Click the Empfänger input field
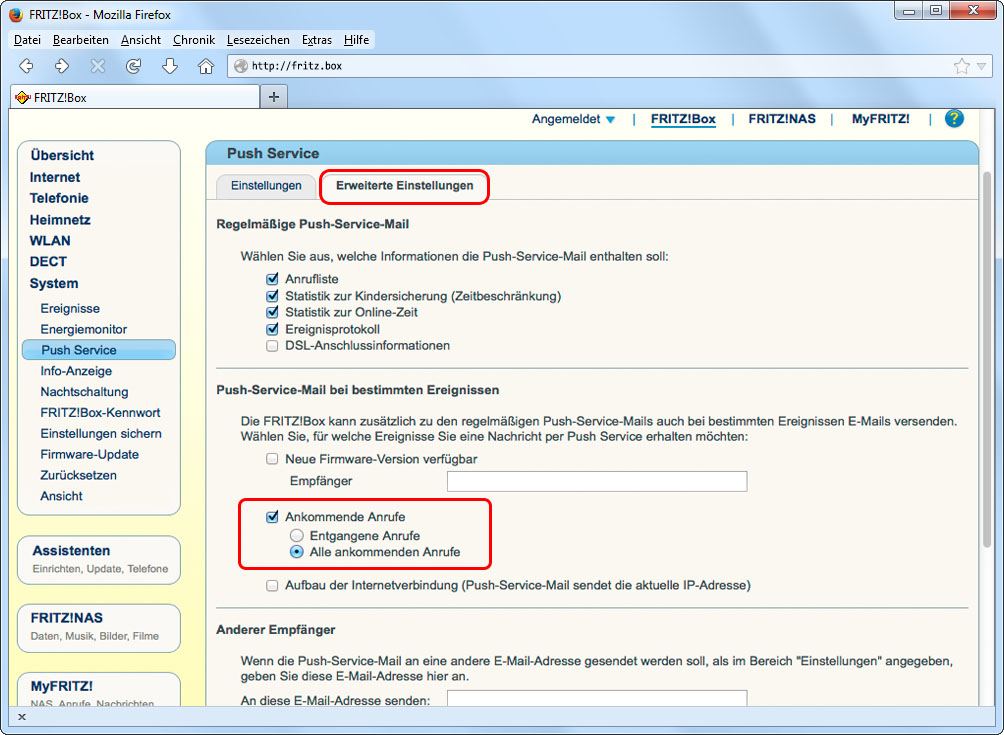The image size is (1004, 735). point(597,481)
